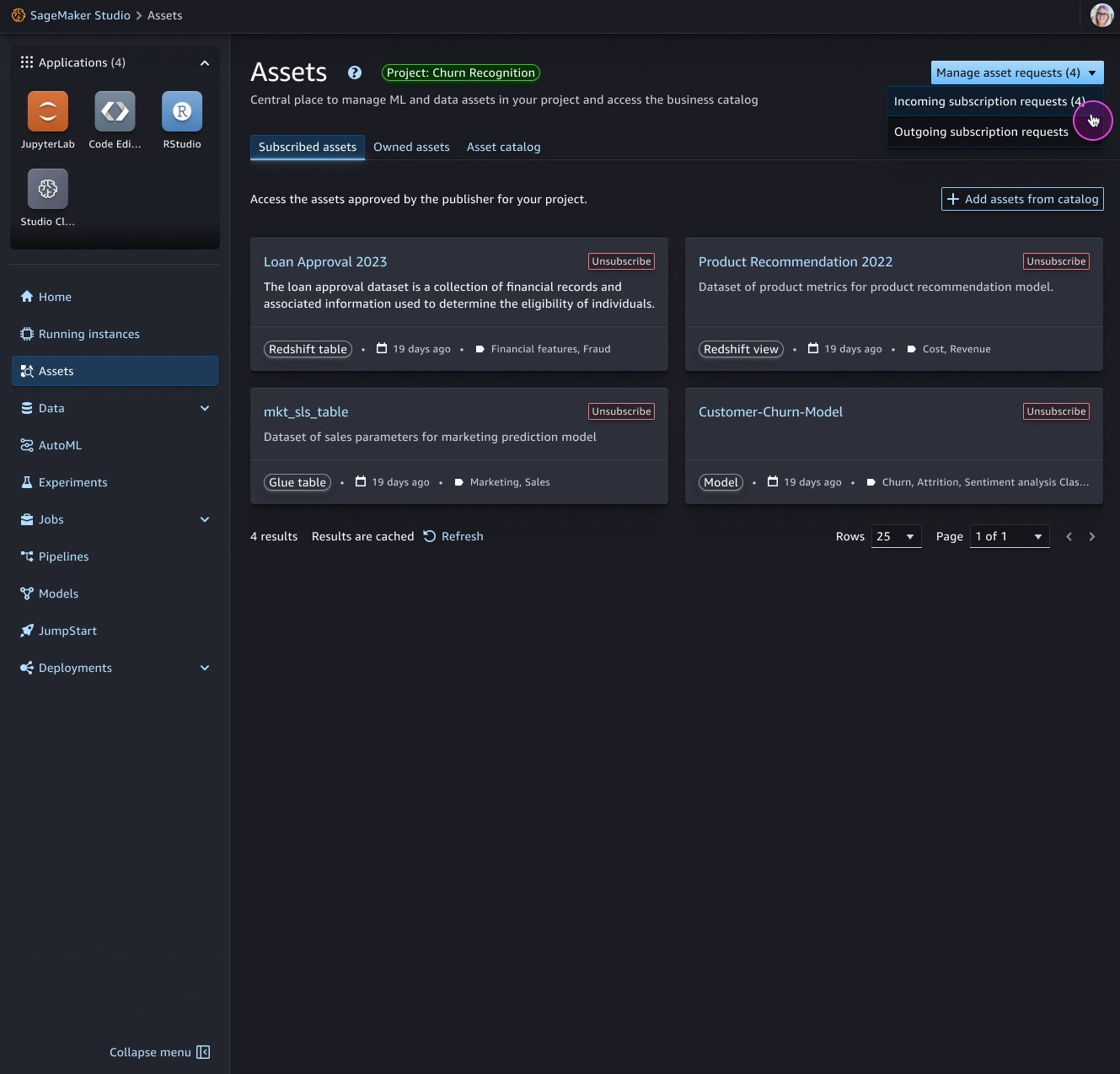This screenshot has width=1120, height=1074.
Task: Select Assets in the sidebar
Action: [115, 371]
